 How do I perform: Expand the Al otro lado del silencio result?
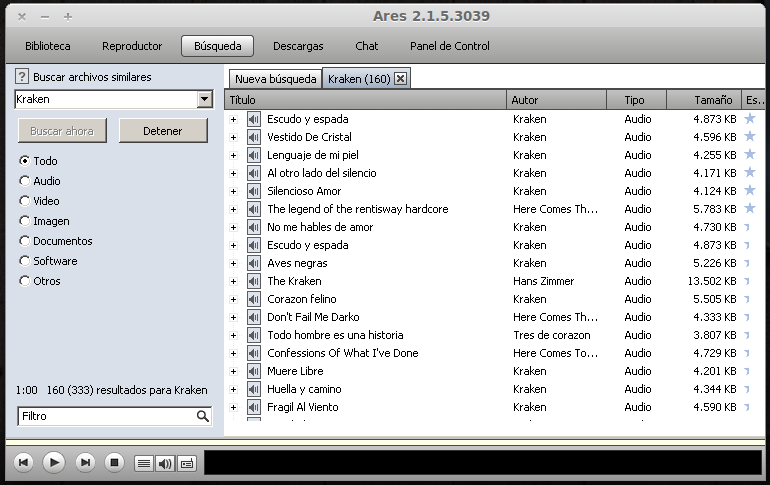pyautogui.click(x=234, y=173)
